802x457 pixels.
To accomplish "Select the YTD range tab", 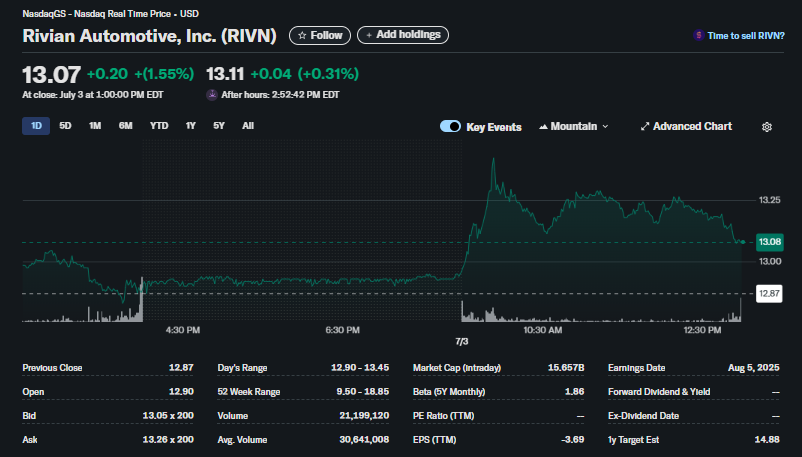I will tap(159, 126).
